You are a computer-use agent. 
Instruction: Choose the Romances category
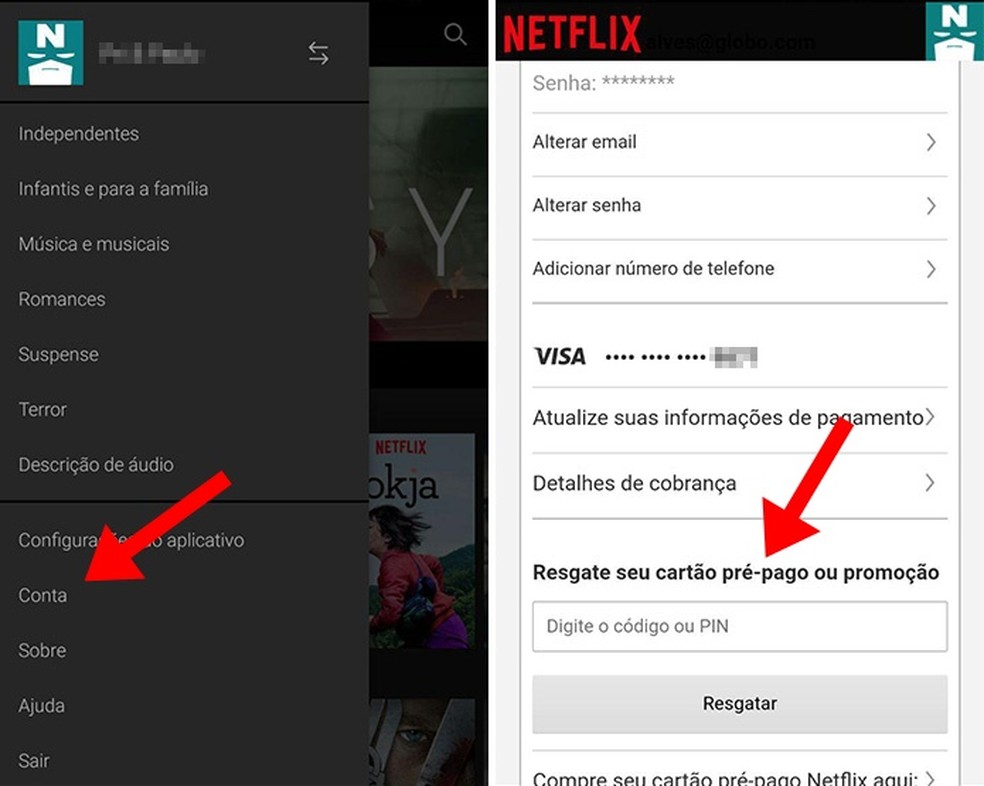pos(62,299)
